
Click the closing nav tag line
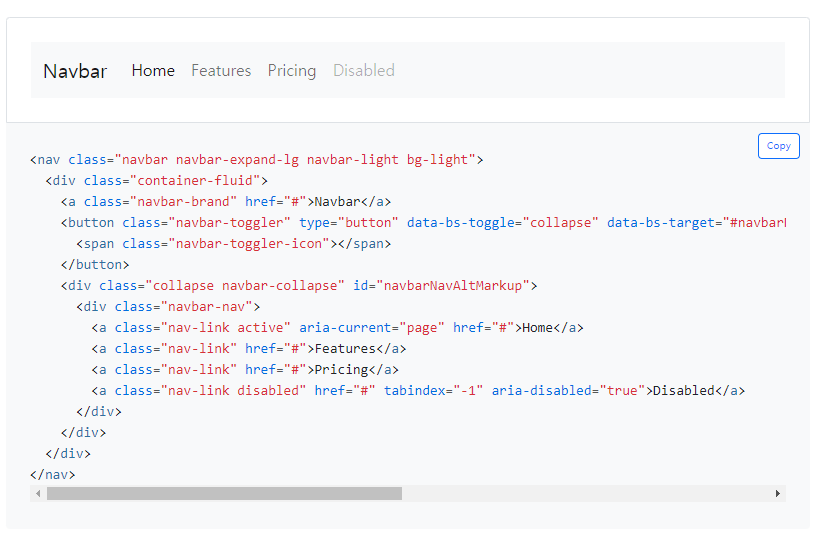pyautogui.click(x=53, y=475)
